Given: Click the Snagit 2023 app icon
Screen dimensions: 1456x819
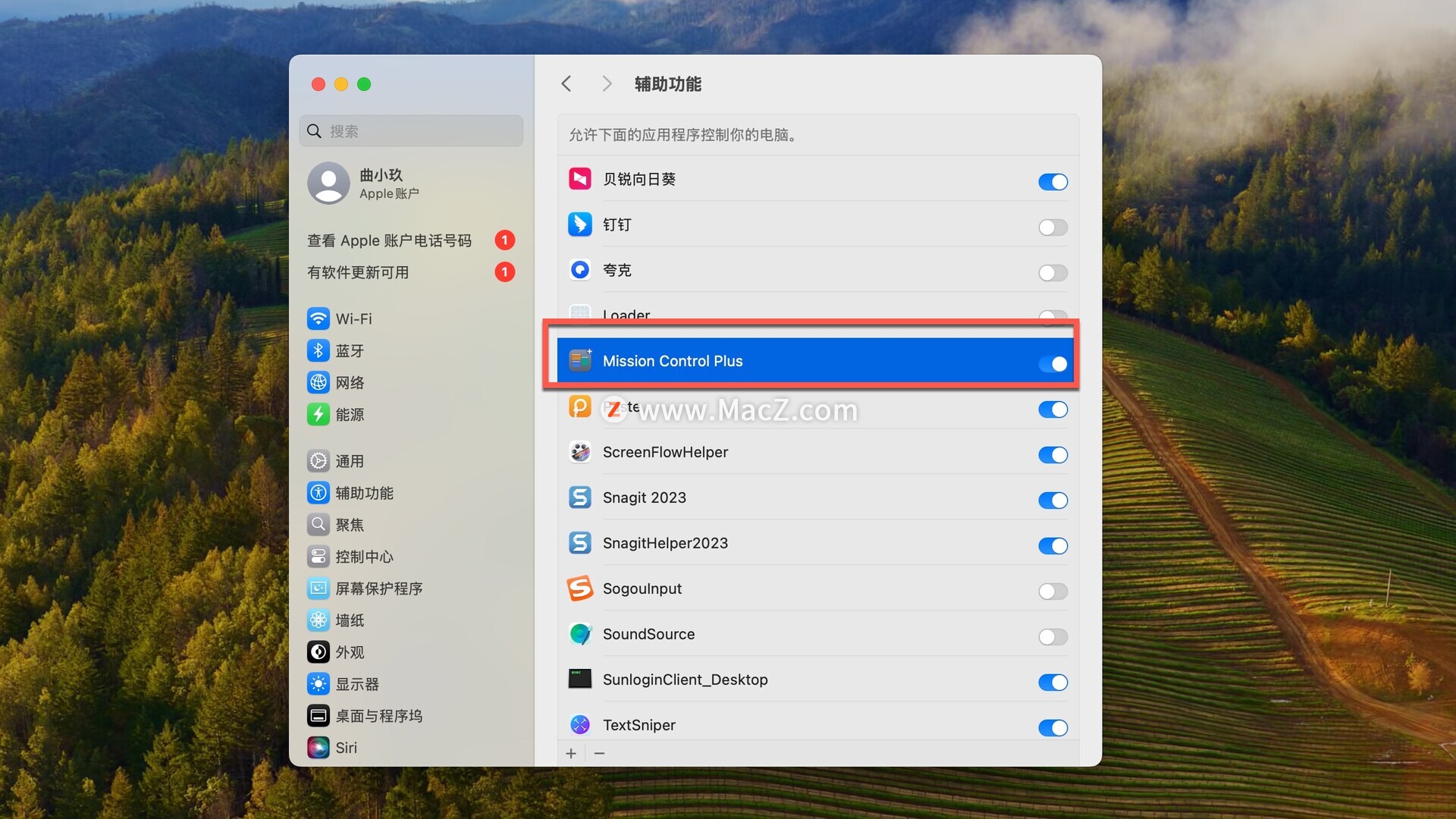Looking at the screenshot, I should (x=580, y=497).
